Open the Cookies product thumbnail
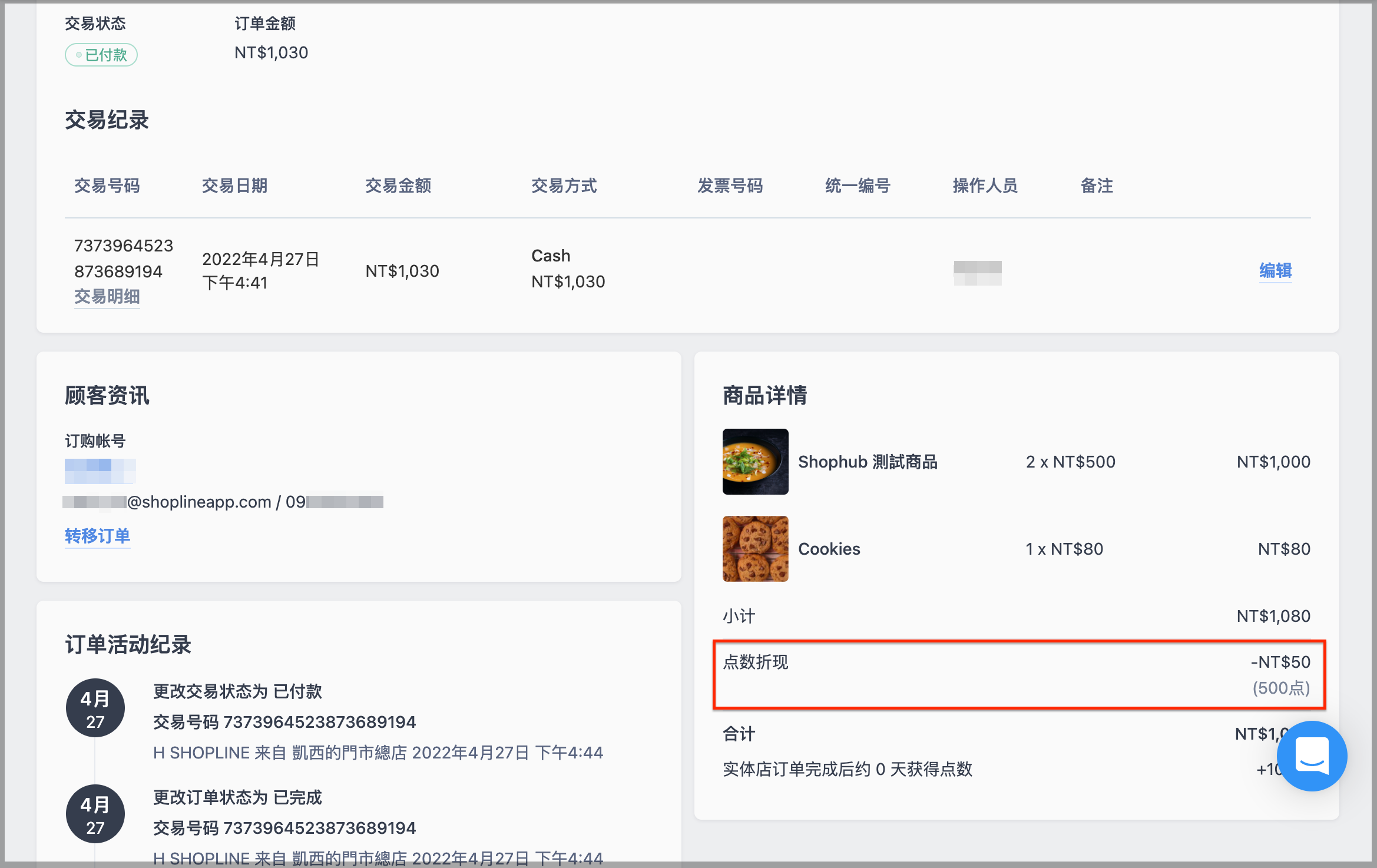1377x868 pixels. pos(756,549)
